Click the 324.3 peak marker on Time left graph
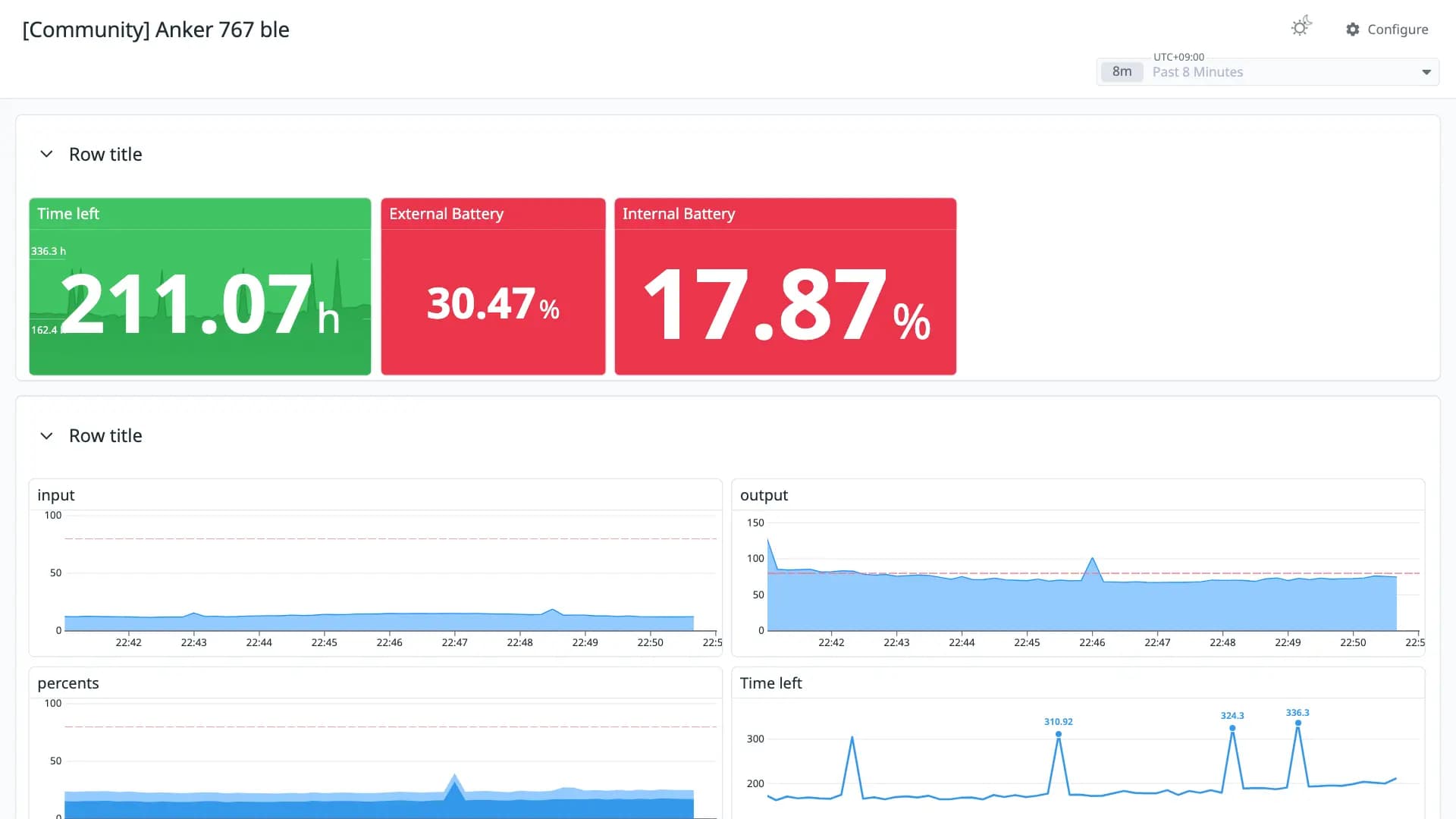Viewport: 1456px width, 819px height. (1232, 727)
